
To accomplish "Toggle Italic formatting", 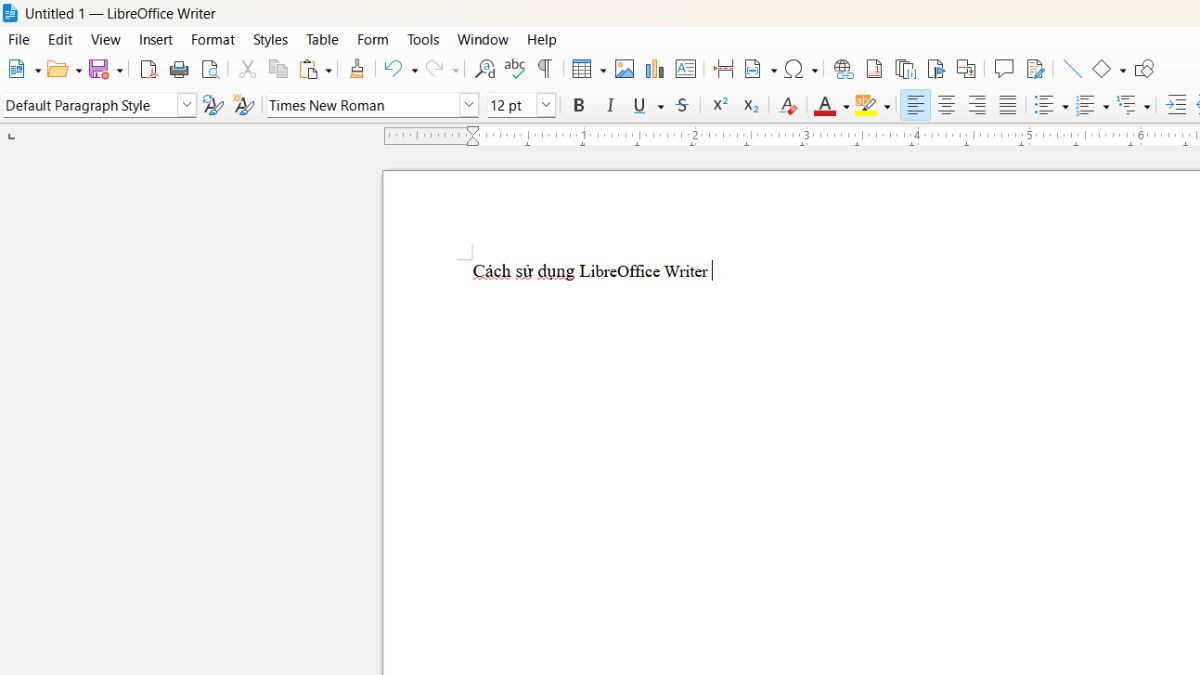I will click(610, 105).
